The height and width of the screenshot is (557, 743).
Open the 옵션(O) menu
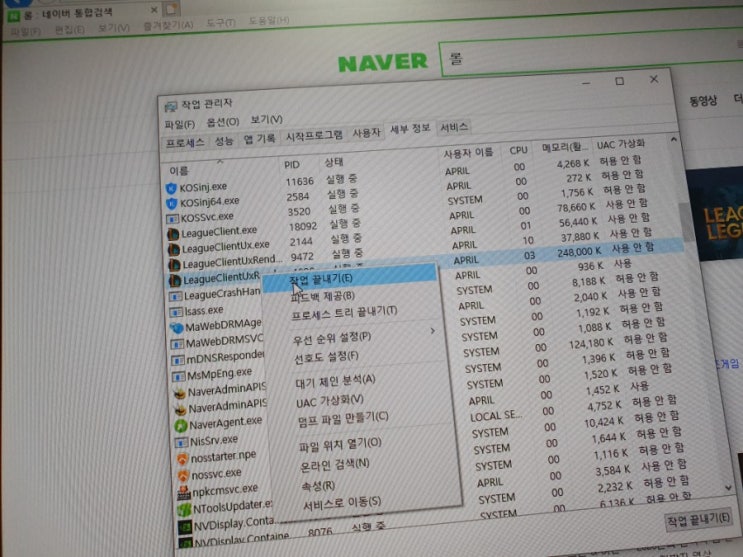[x=223, y=122]
